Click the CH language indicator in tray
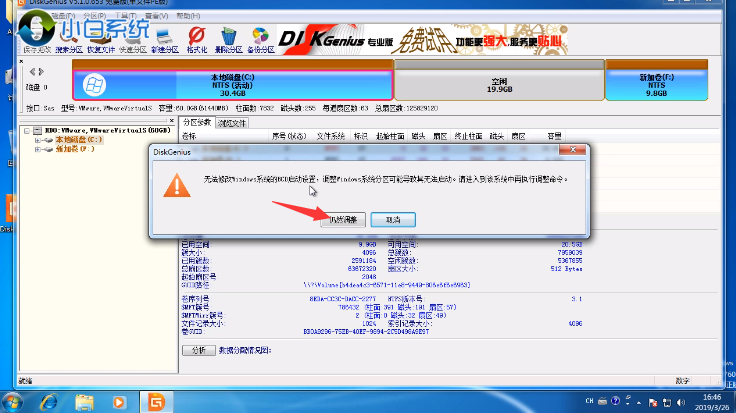The width and height of the screenshot is (736, 413). [590, 401]
